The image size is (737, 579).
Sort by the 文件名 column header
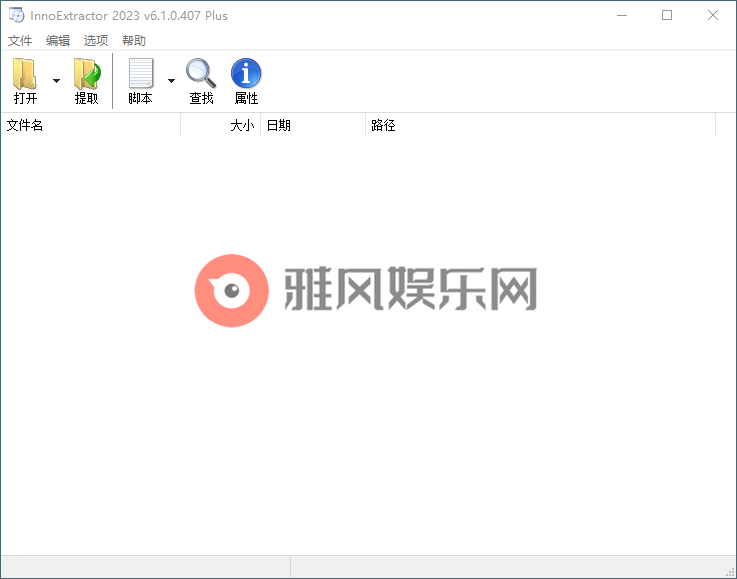click(90, 125)
